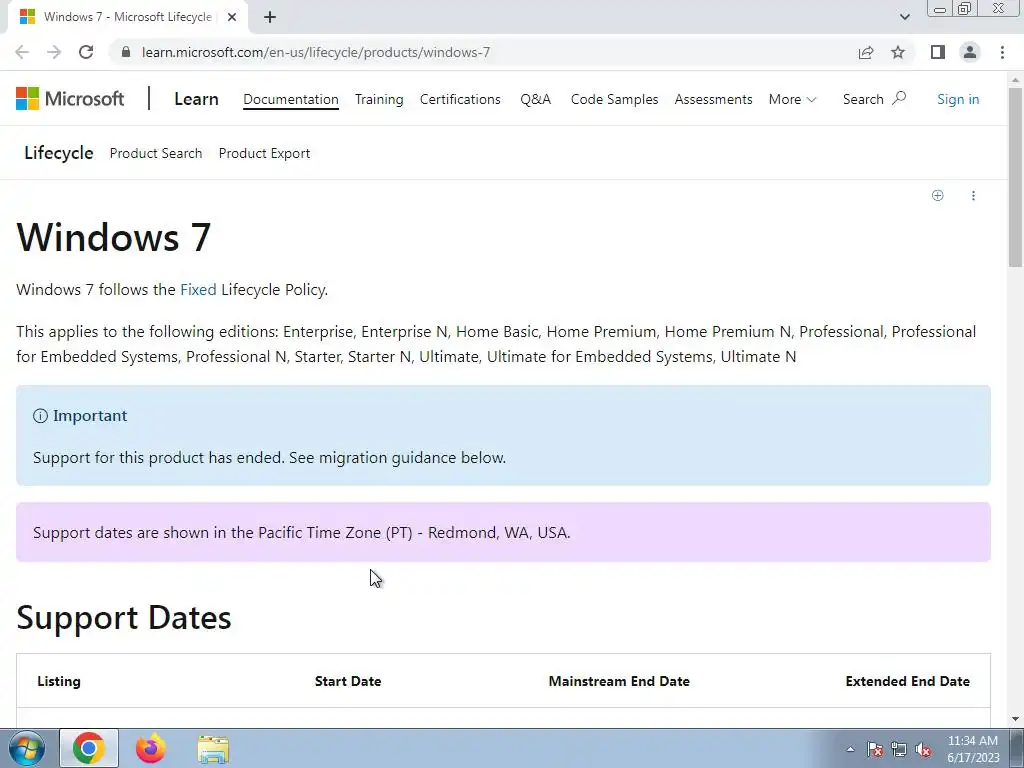Click the address bar URL
Image resolution: width=1024 pixels, height=768 pixels.
tap(316, 52)
